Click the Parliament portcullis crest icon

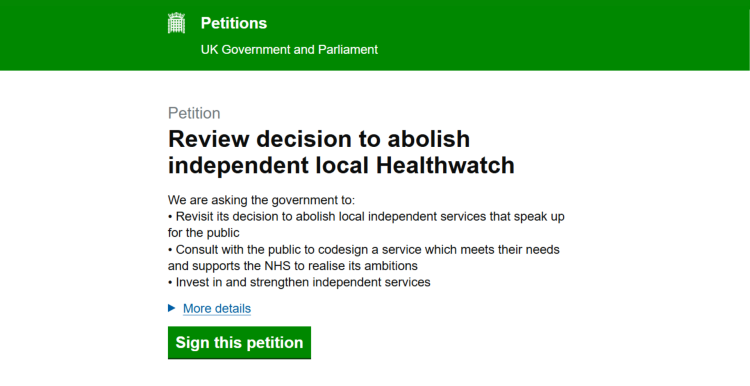tap(176, 23)
